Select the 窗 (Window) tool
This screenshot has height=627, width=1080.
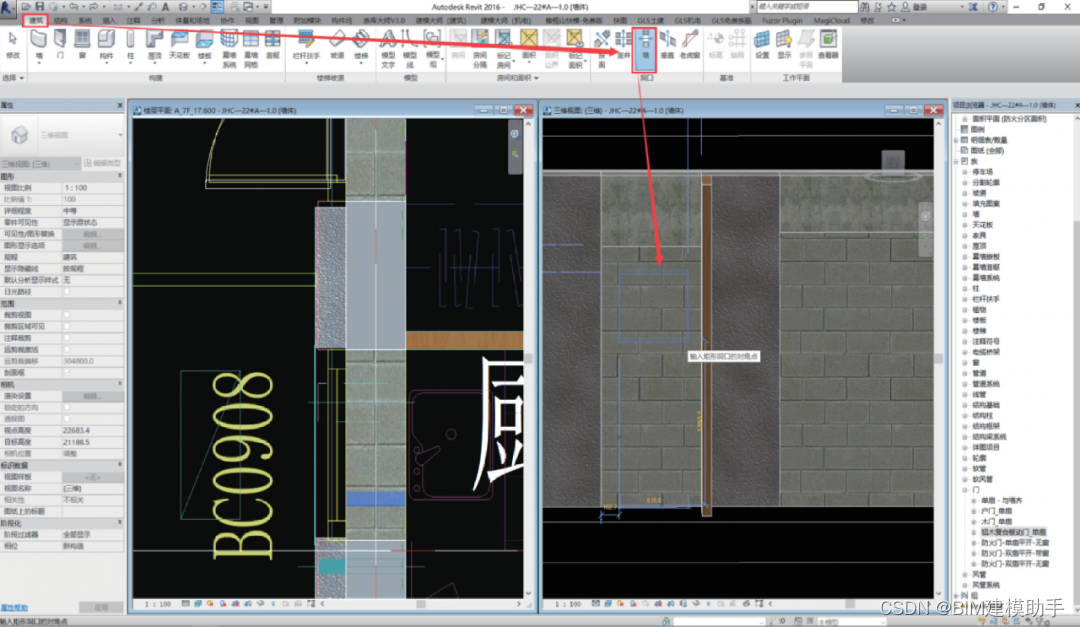83,45
